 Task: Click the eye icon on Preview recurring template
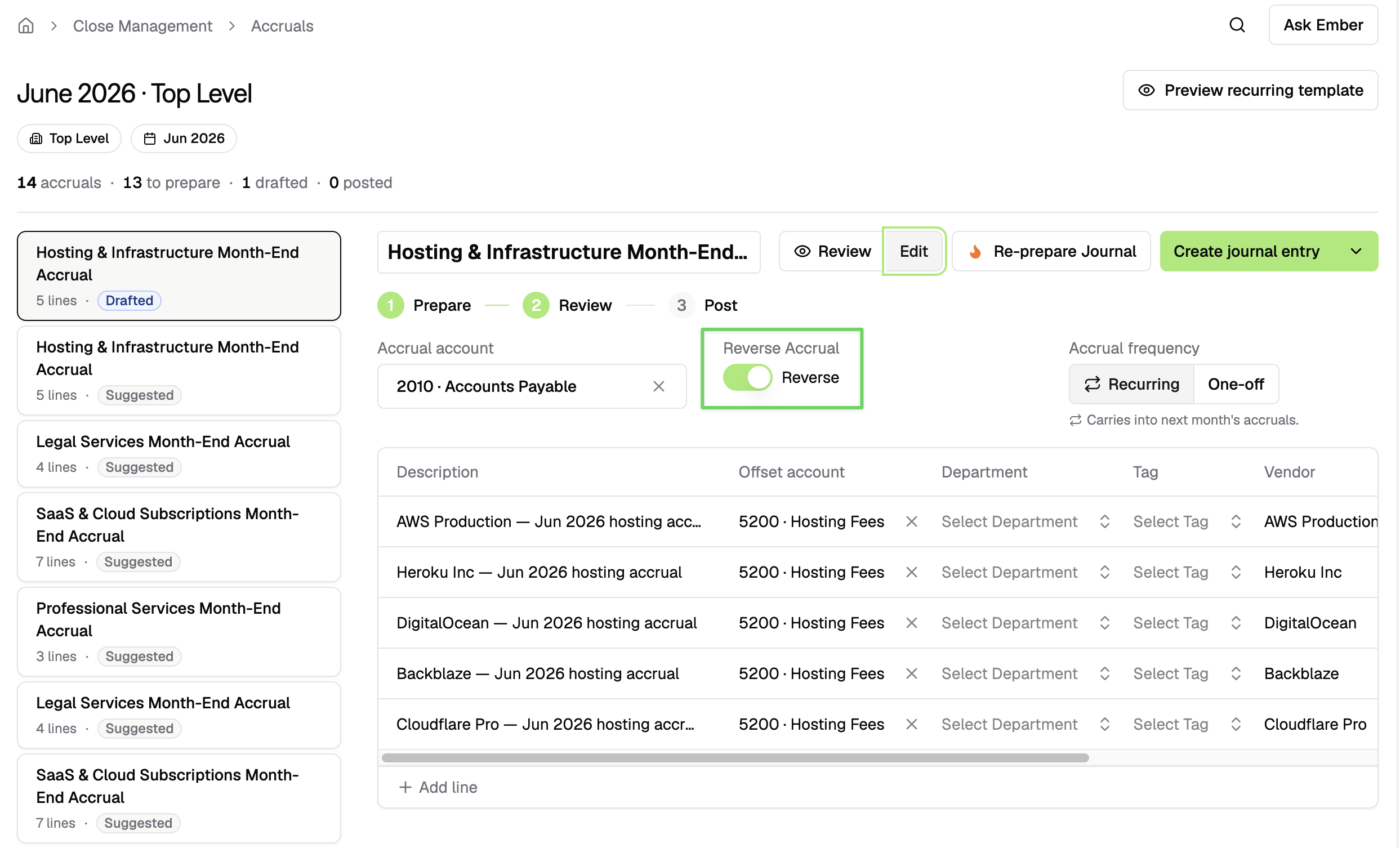pos(1146,90)
